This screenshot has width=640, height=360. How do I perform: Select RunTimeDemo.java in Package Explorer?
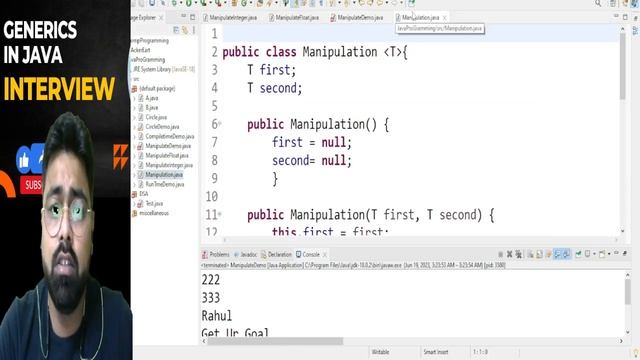point(164,184)
